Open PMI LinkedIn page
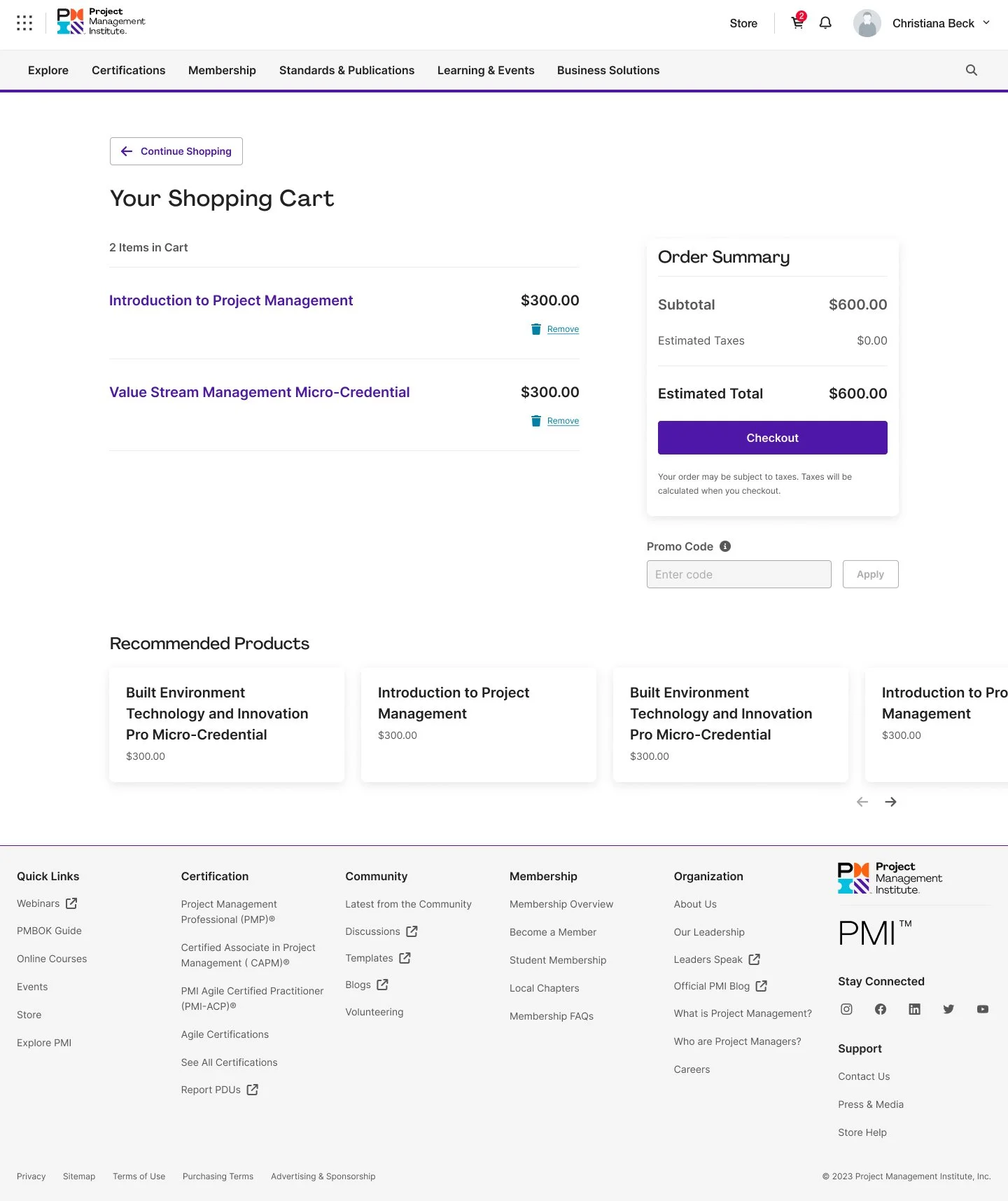Viewport: 1008px width, 1201px height. click(x=914, y=1009)
